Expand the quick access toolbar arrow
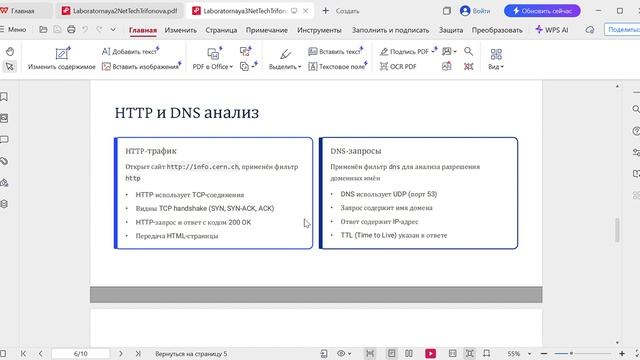640x360 pixels. tap(113, 29)
